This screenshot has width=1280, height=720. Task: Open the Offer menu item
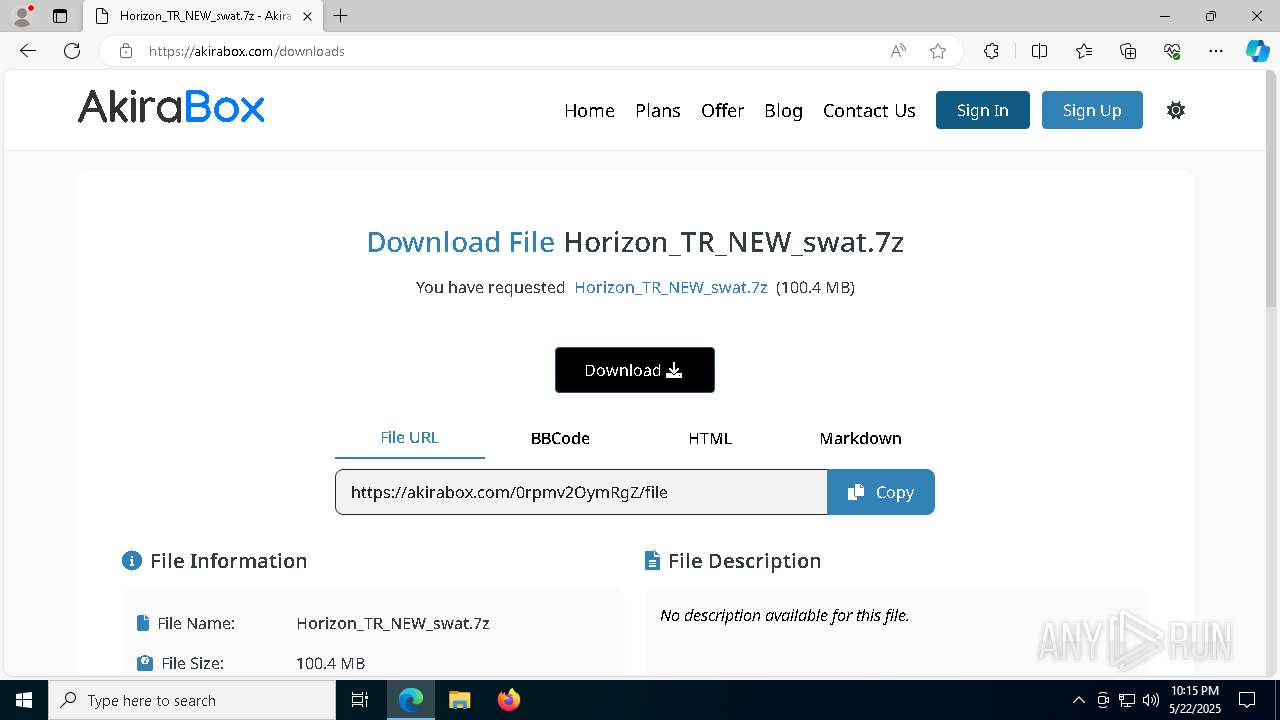(722, 110)
